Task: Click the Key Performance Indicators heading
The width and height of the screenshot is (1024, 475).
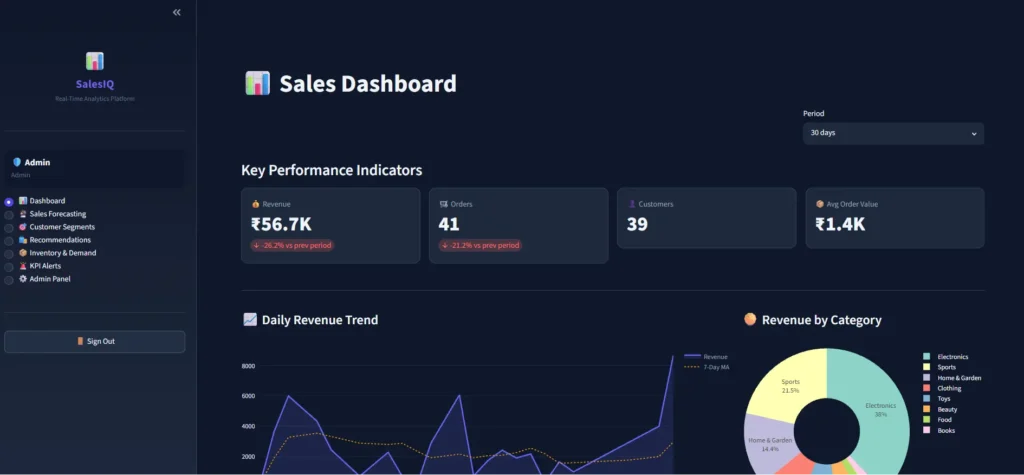Action: [332, 171]
